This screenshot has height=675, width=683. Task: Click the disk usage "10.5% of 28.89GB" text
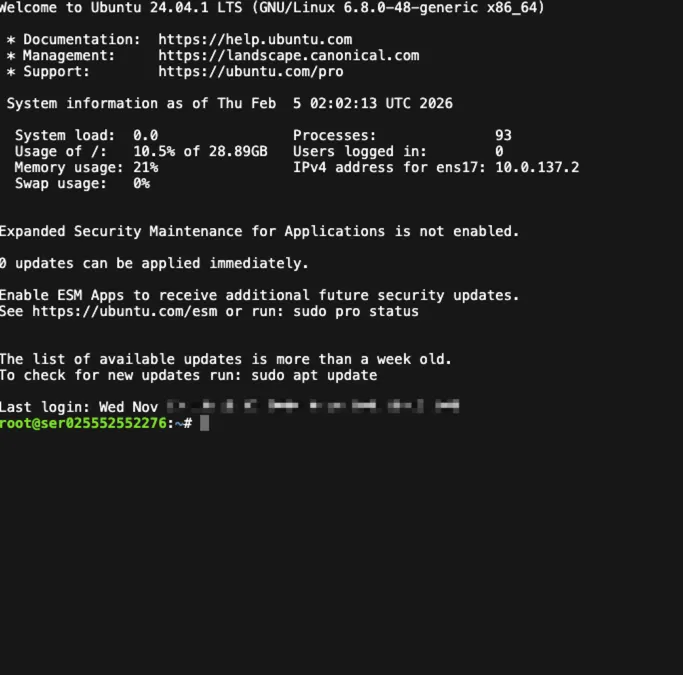click(x=200, y=151)
